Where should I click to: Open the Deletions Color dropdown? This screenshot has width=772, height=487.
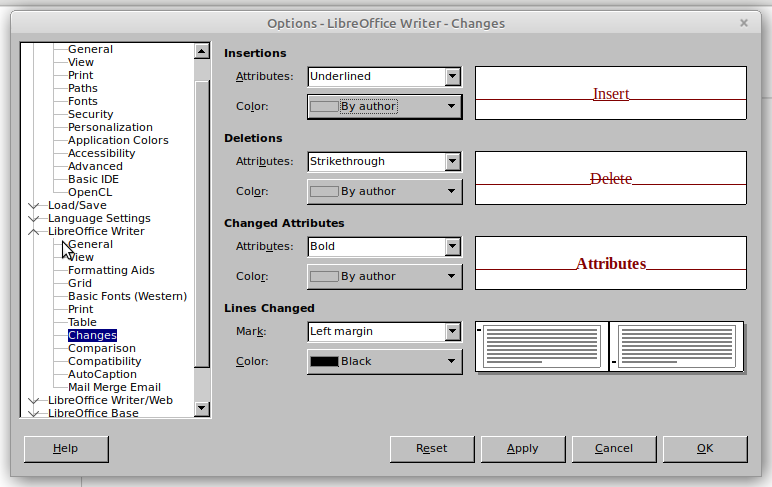(x=385, y=192)
